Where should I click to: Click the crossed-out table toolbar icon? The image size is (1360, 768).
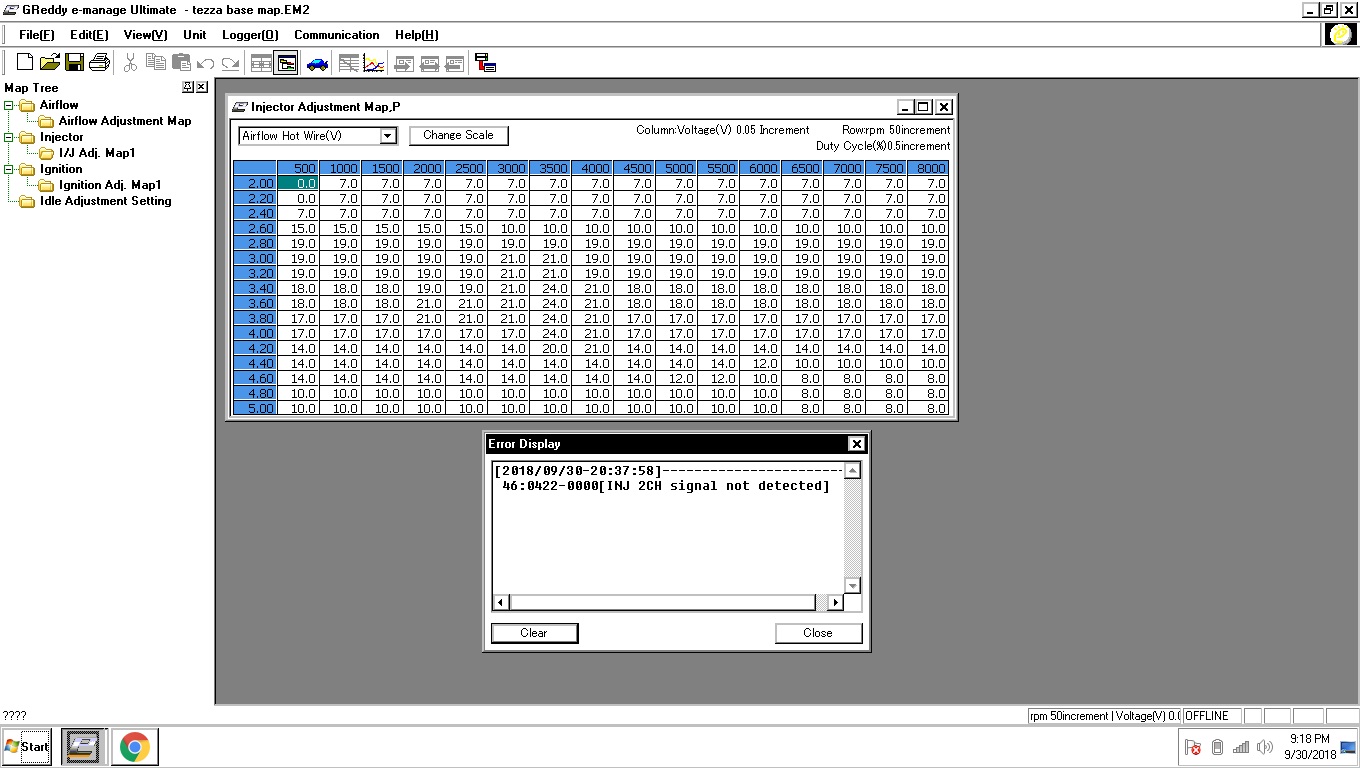coord(348,63)
